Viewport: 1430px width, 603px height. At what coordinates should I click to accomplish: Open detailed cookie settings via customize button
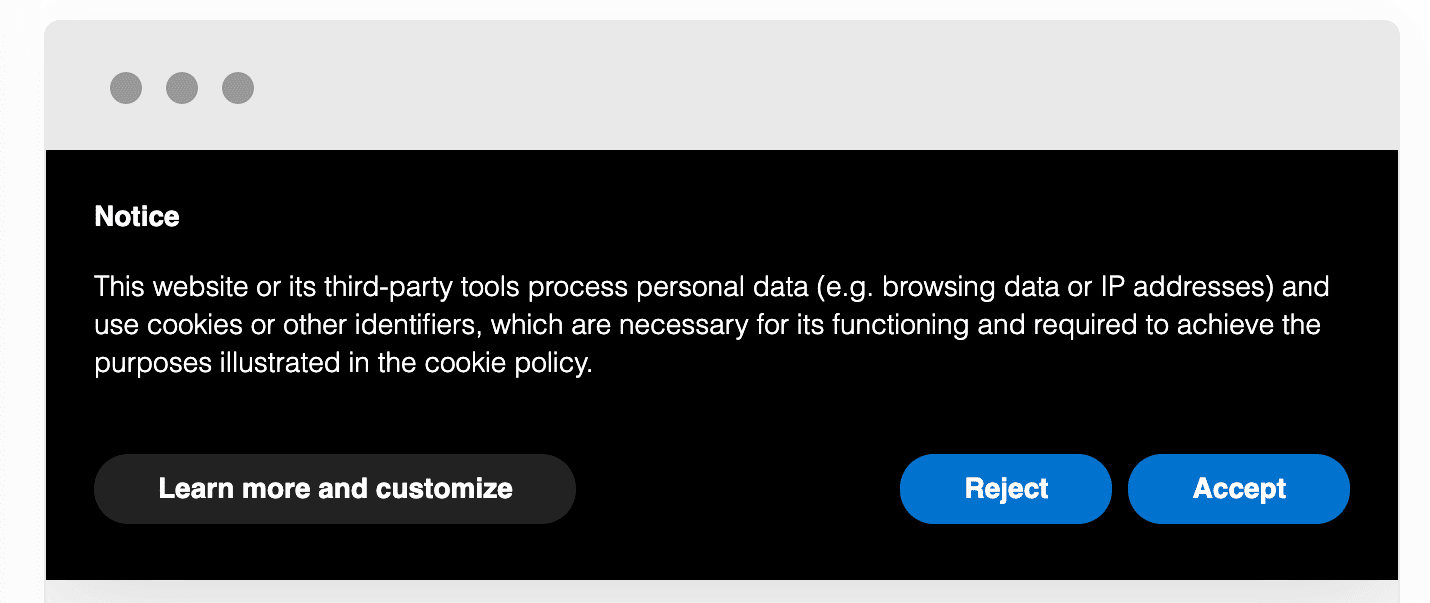pos(334,489)
